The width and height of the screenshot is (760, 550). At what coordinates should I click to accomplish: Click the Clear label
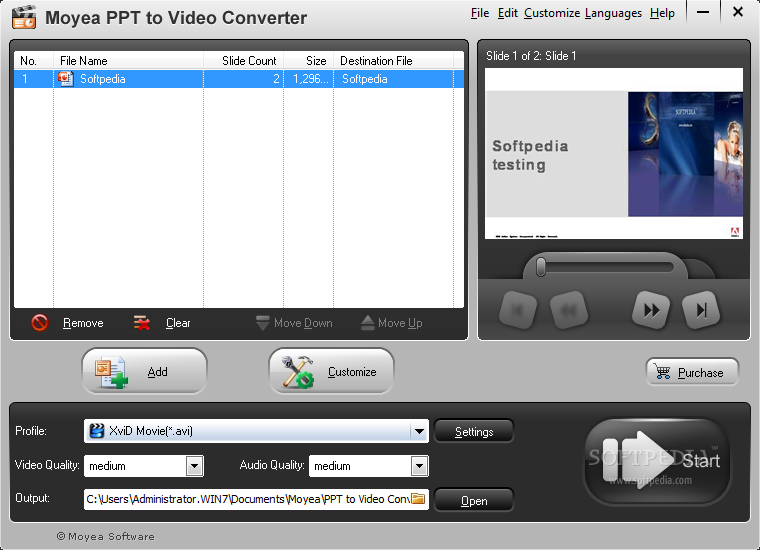pos(178,323)
